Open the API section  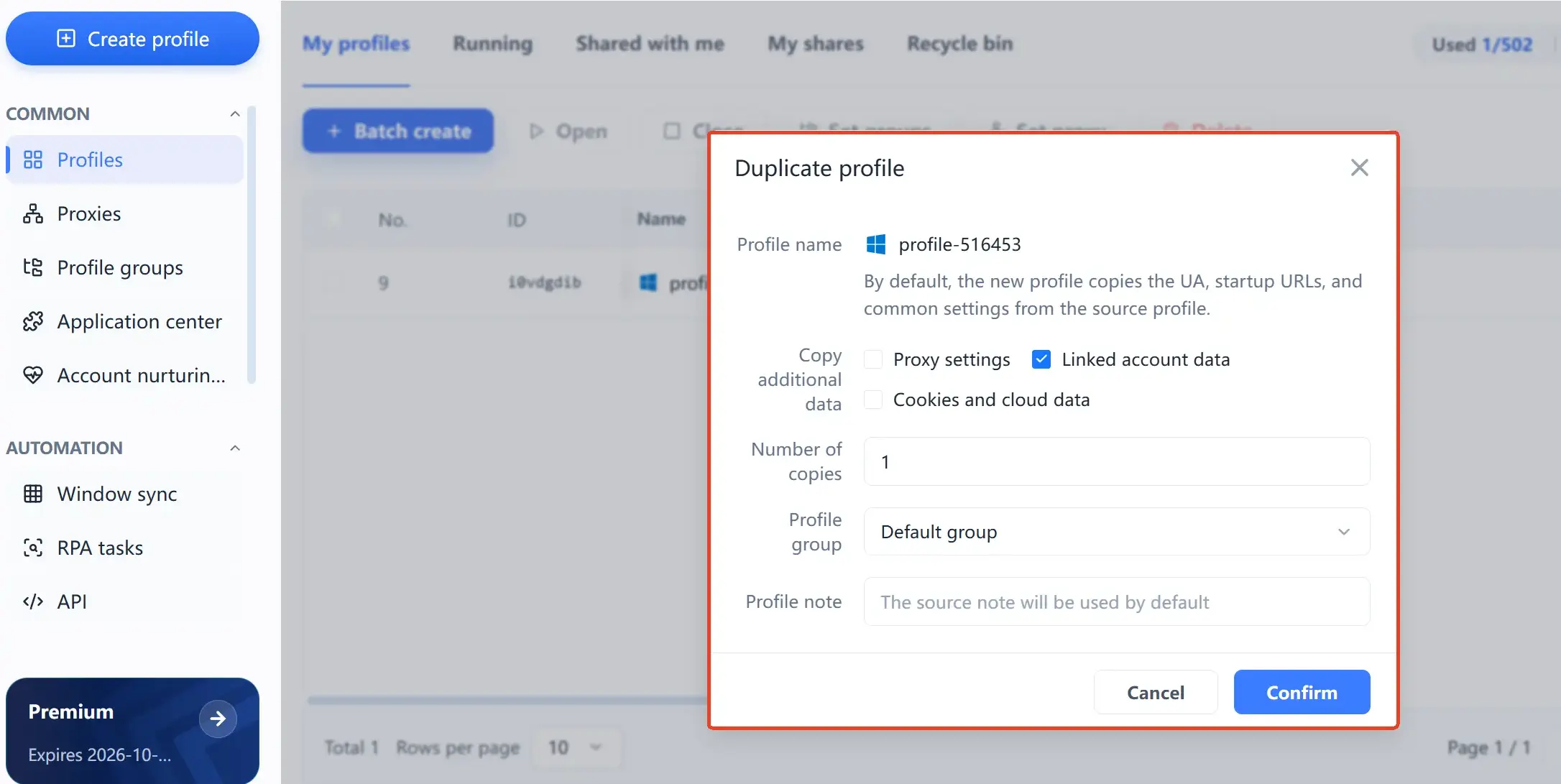[x=124, y=601]
